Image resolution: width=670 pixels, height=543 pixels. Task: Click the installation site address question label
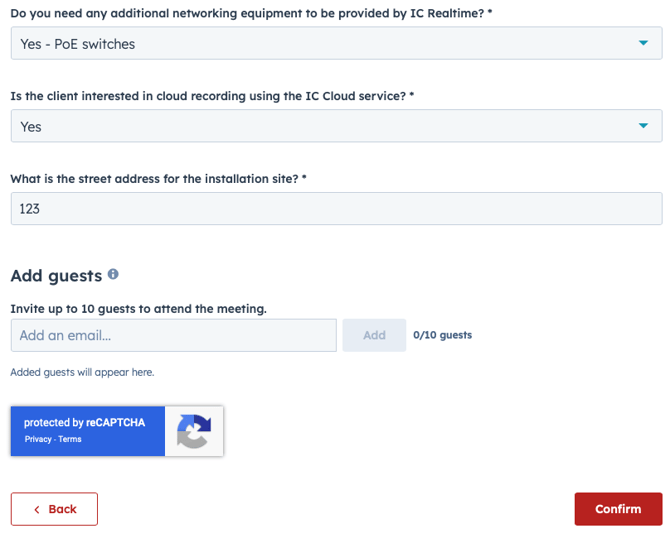pyautogui.click(x=158, y=178)
